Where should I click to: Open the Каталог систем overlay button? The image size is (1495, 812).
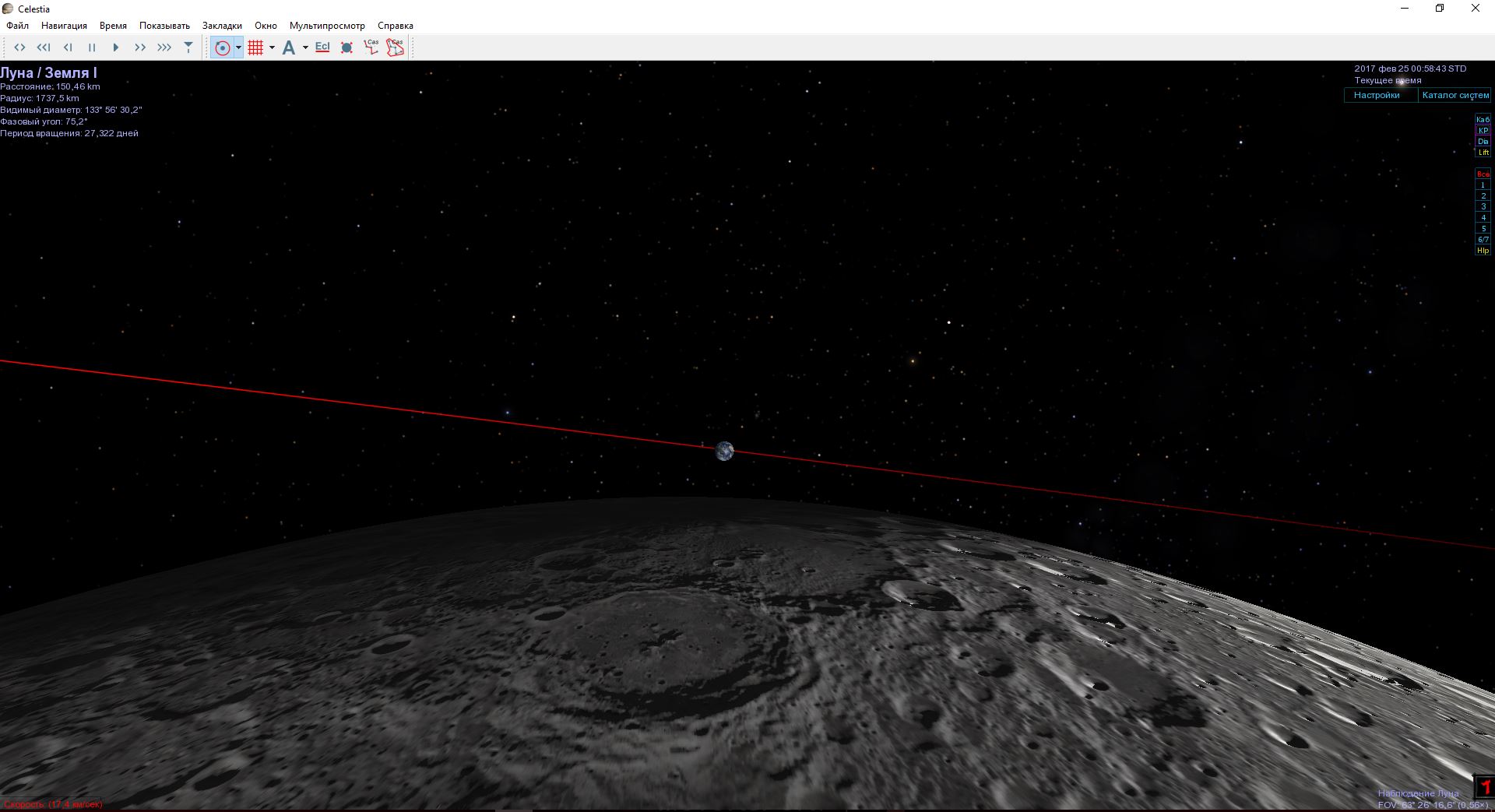coord(1455,95)
